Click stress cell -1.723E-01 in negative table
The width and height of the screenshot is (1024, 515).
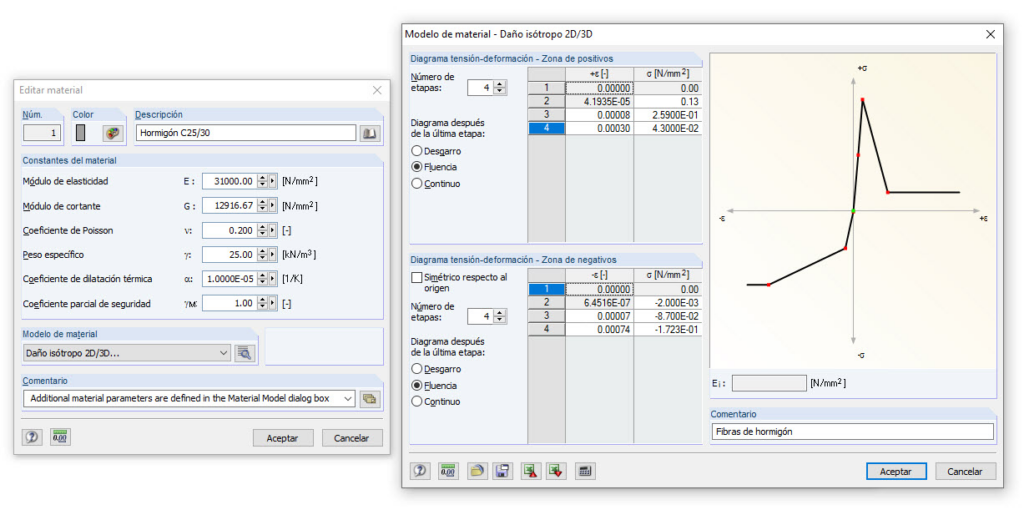(667, 330)
